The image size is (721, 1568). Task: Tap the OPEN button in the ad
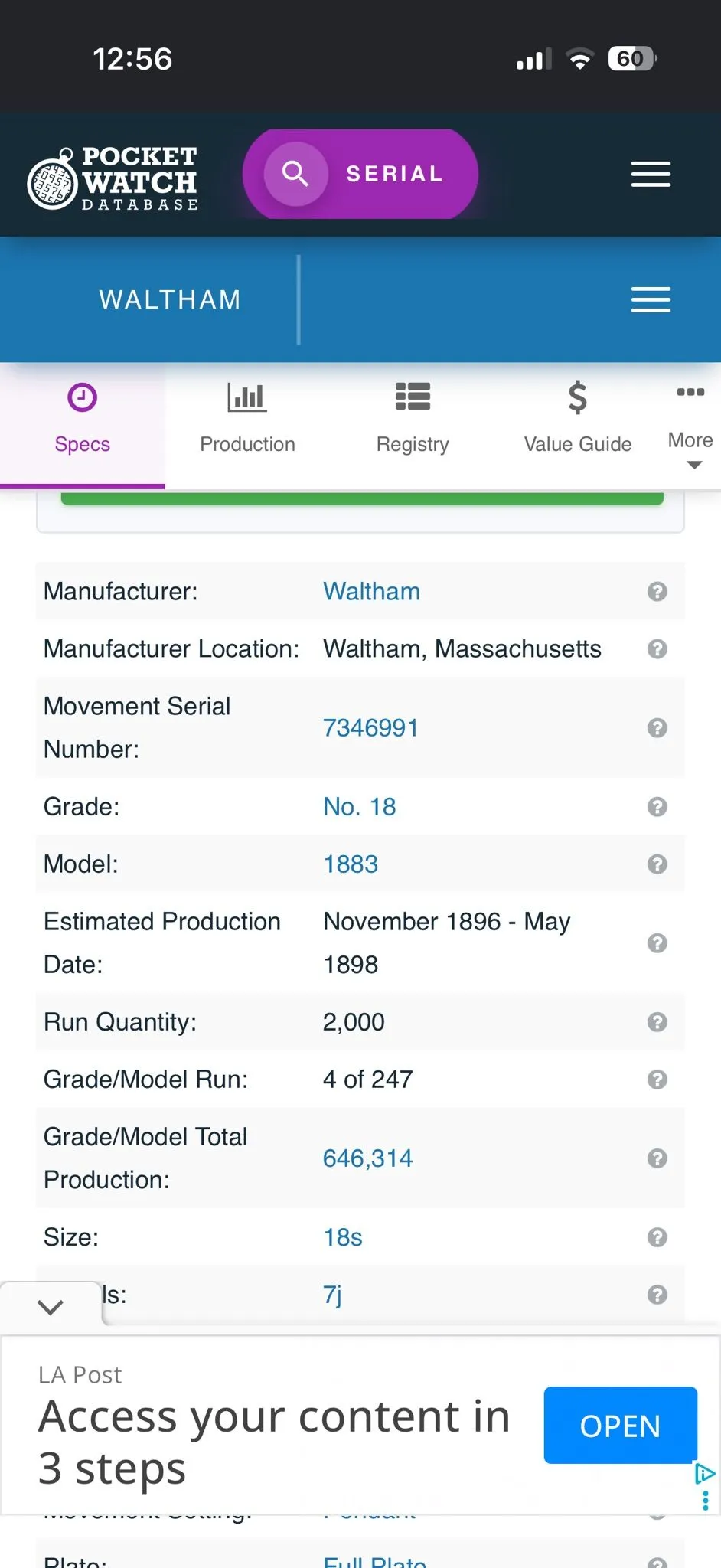tap(620, 1425)
